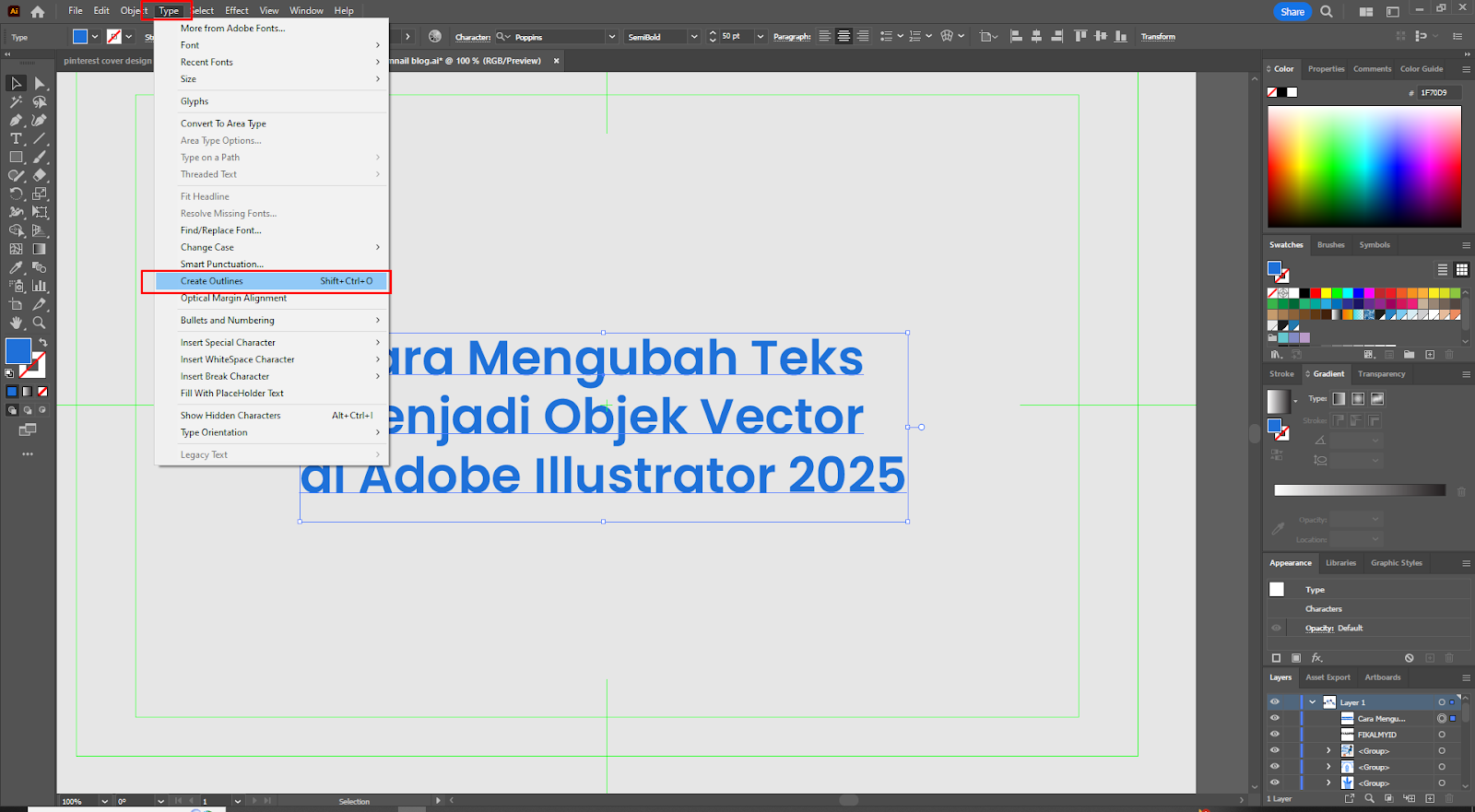
Task: Open the Transparency tab
Action: [x=1381, y=374]
